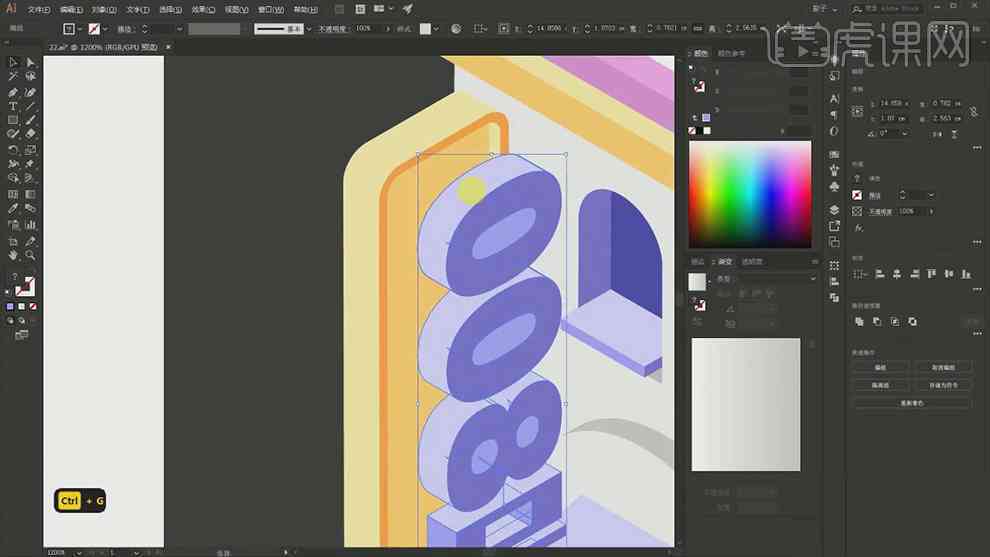
Task: Click second quick action button, top row
Action: (943, 367)
